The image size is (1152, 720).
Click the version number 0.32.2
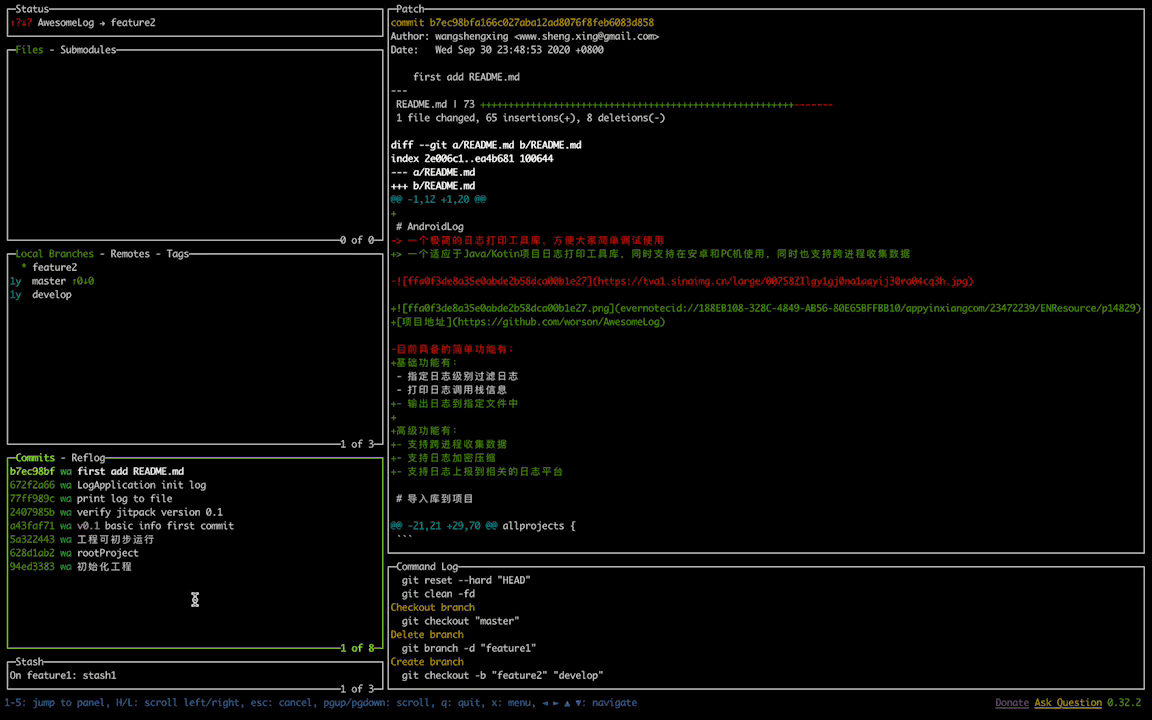1124,702
